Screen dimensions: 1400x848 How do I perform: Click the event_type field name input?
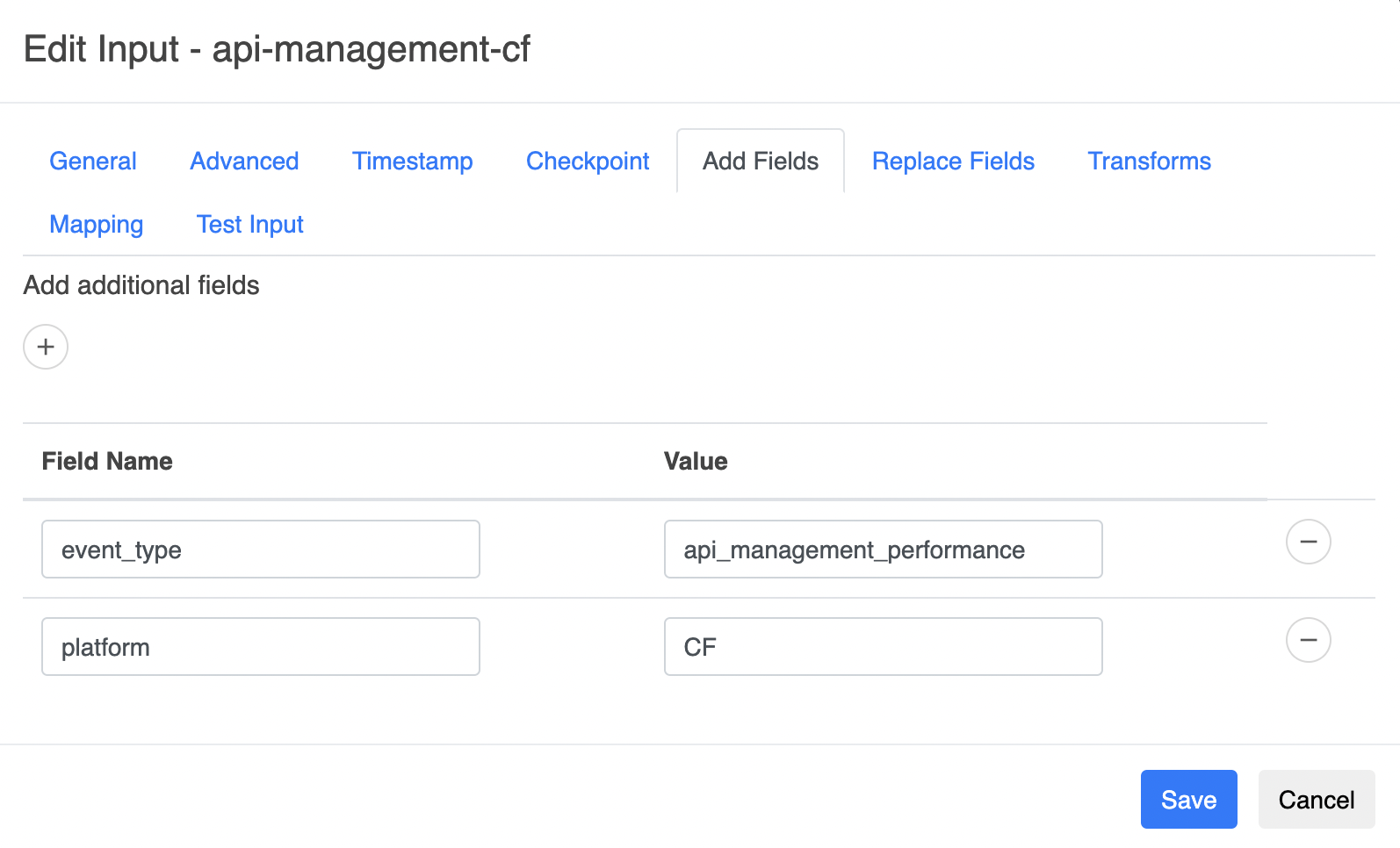pos(261,550)
